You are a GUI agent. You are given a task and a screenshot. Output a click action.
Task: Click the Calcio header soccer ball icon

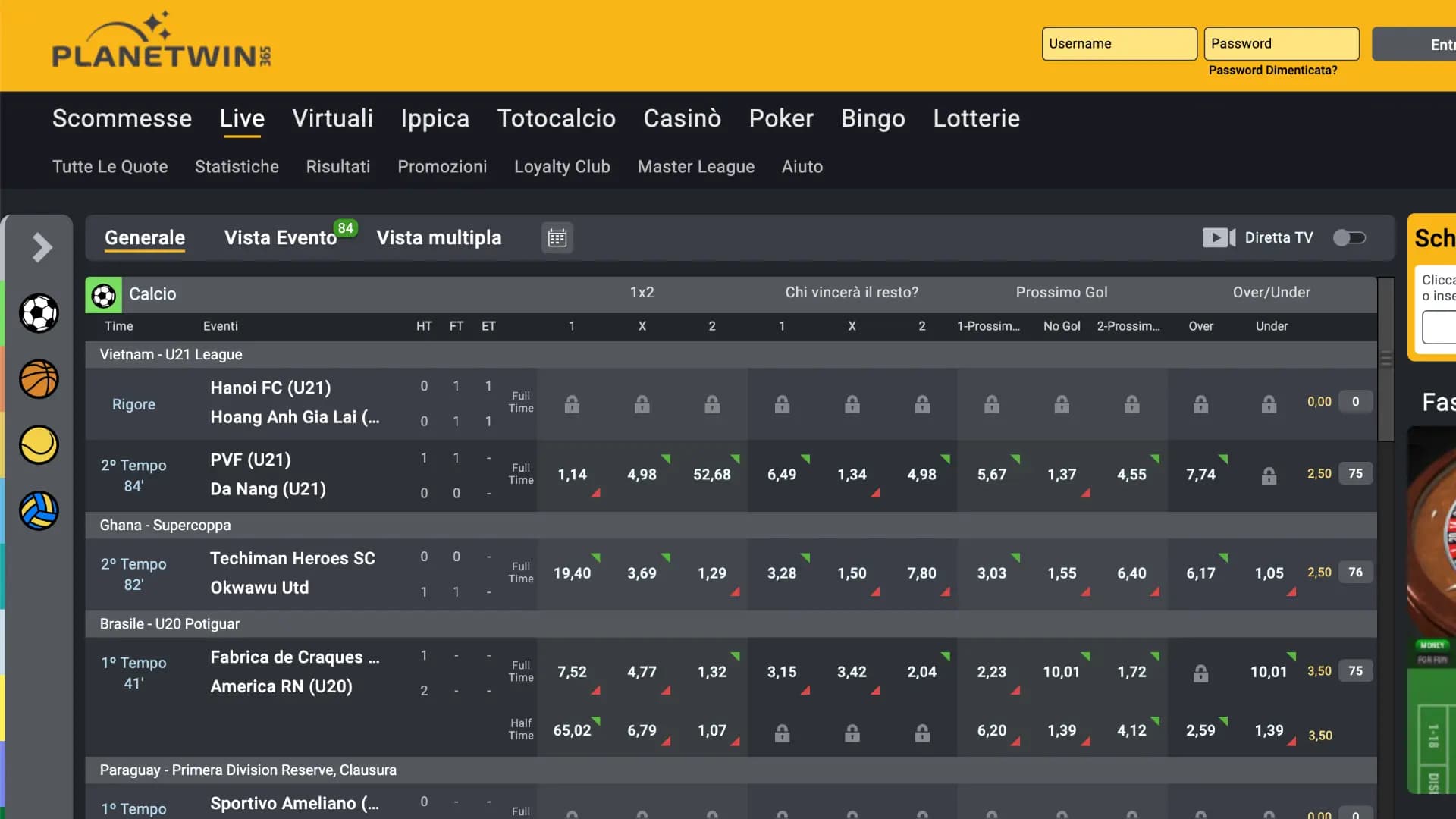(104, 294)
